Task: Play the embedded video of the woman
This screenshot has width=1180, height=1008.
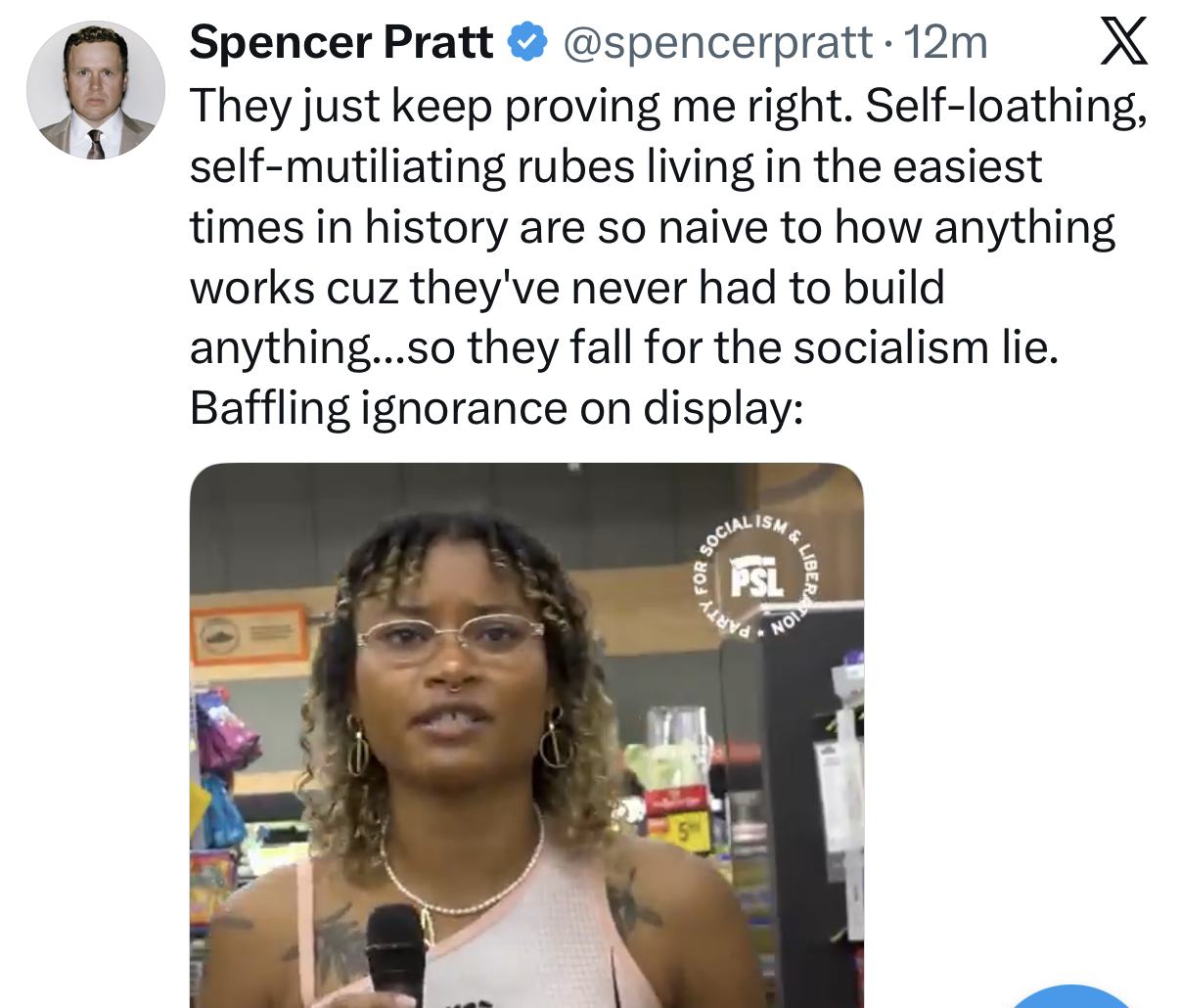Action: (526, 735)
